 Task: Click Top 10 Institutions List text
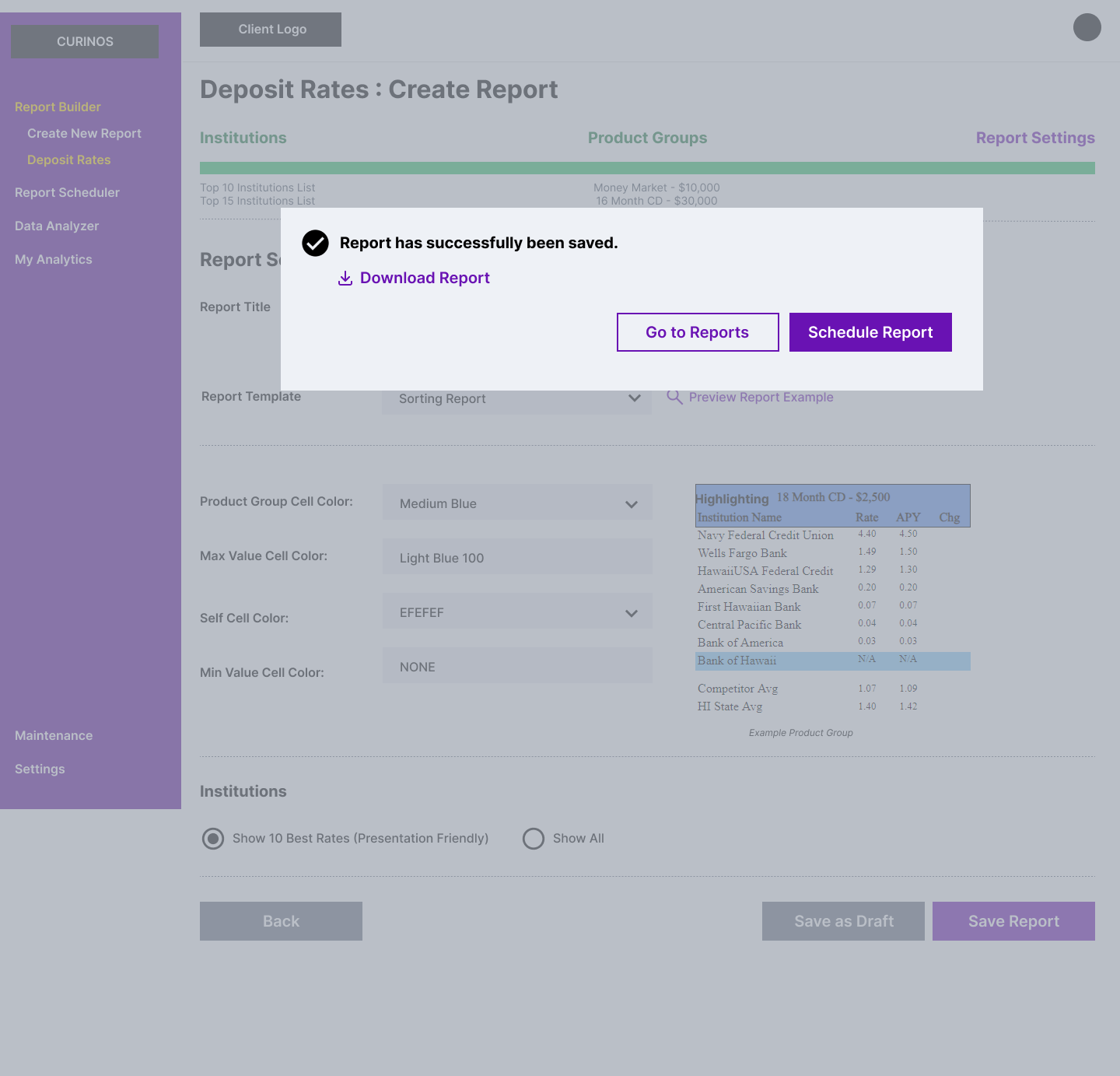(x=257, y=188)
